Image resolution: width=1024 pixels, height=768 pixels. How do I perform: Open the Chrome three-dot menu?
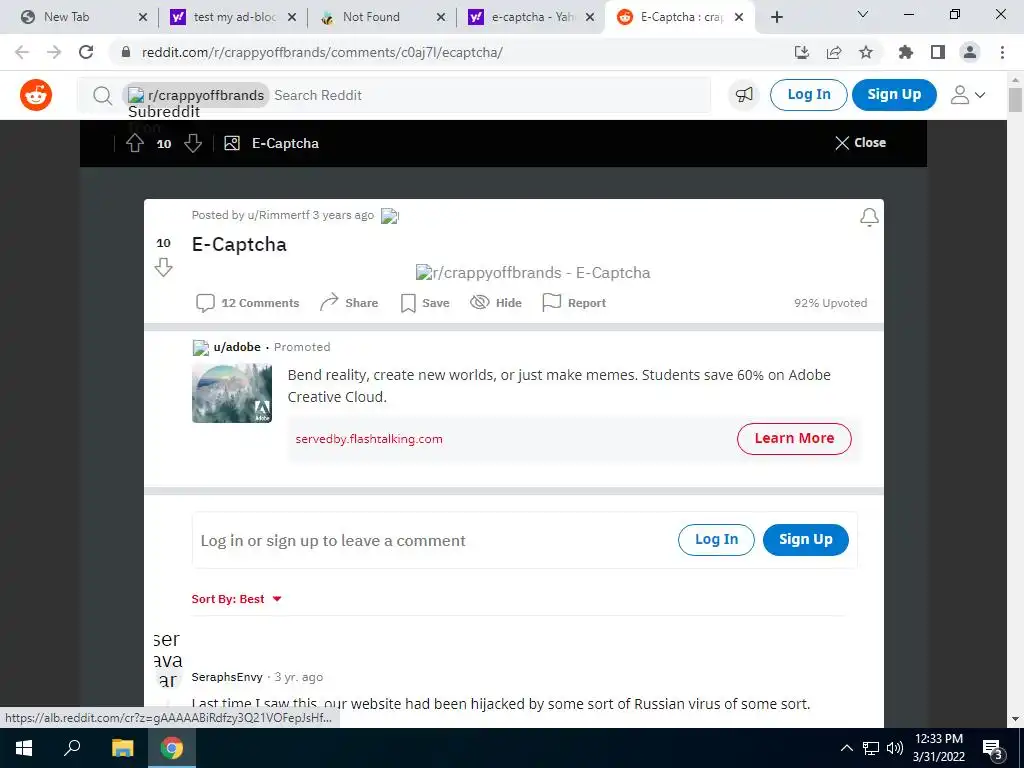[1002, 52]
